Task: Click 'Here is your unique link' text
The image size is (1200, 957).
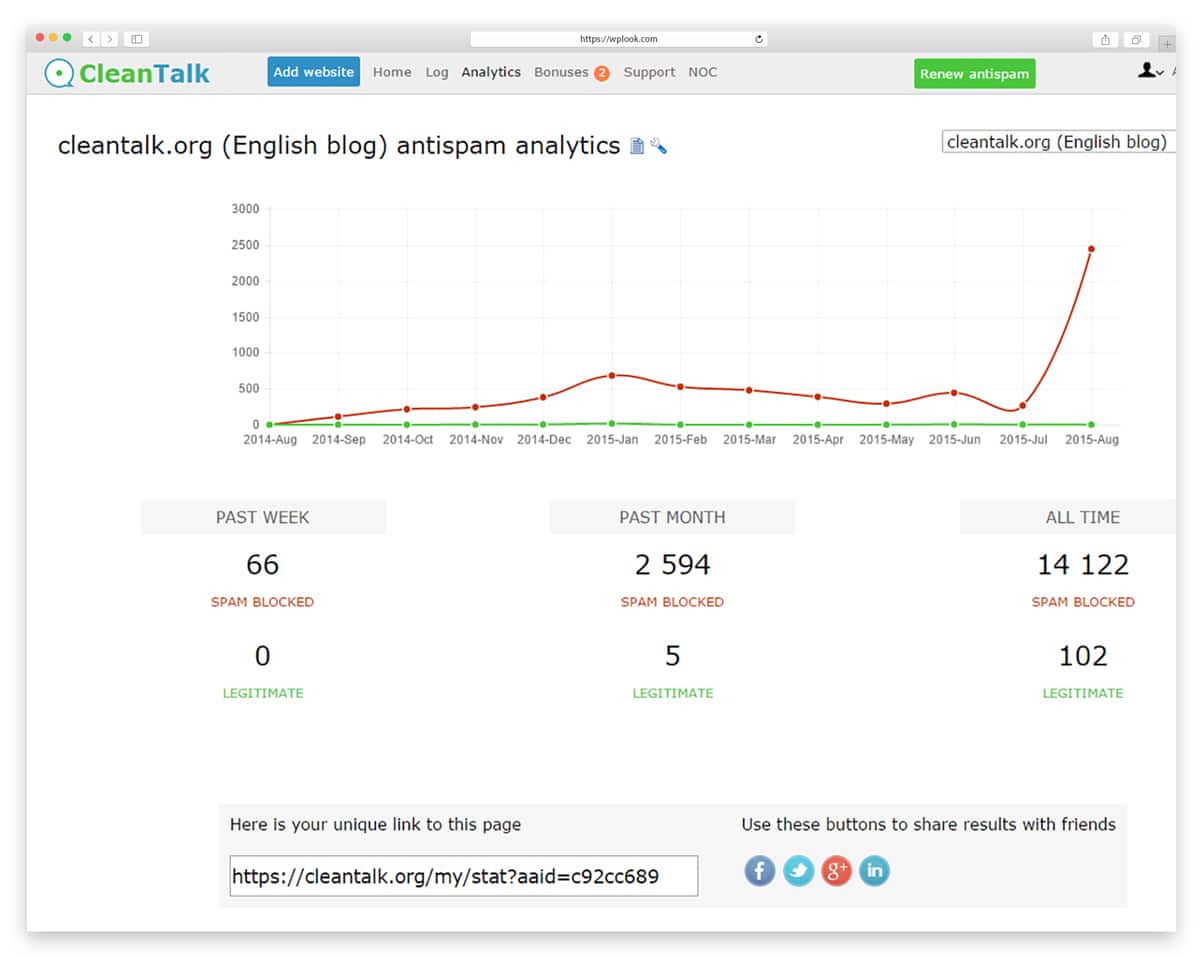Action: (x=375, y=825)
